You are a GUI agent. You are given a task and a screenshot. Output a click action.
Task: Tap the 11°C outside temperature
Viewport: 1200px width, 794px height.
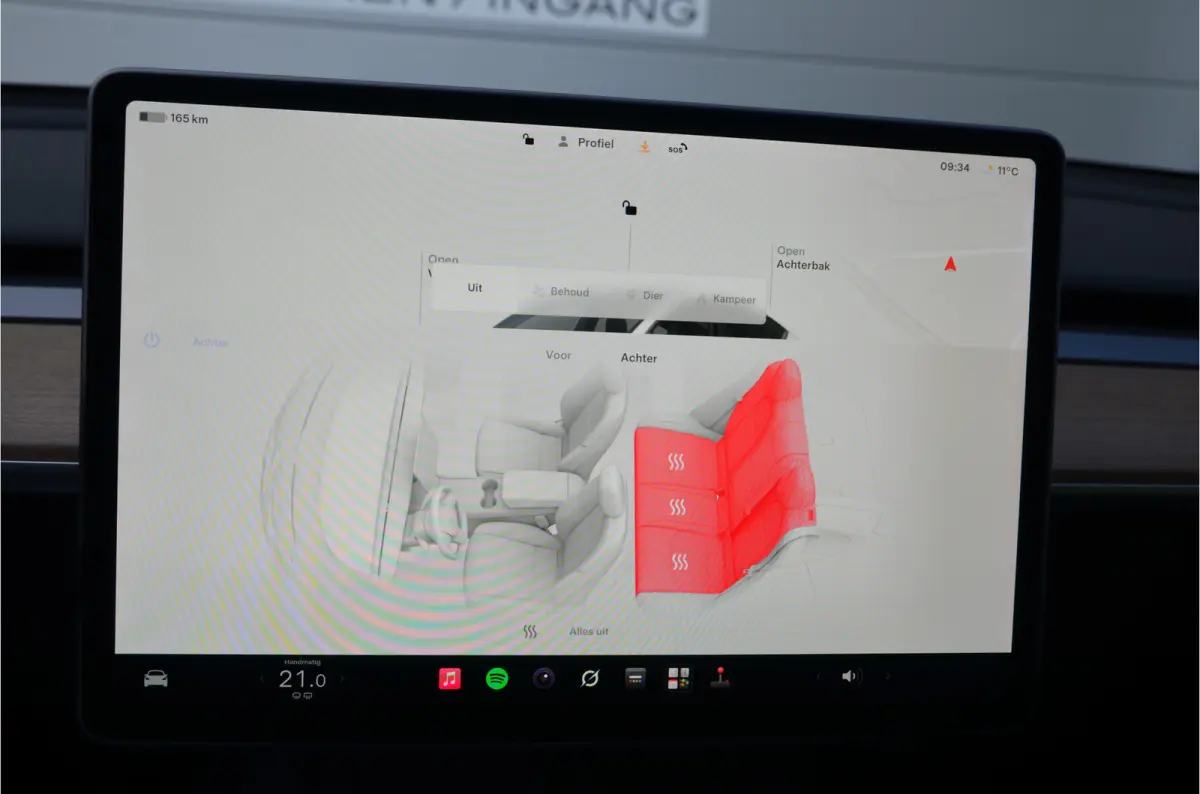coord(1007,170)
